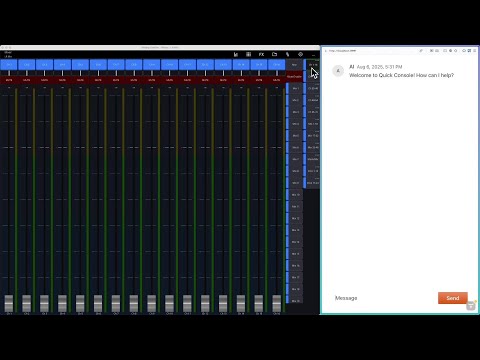Open the grid view icon in toolbar
Image resolution: width=480 pixels, height=360 pixels.
pos(248,54)
